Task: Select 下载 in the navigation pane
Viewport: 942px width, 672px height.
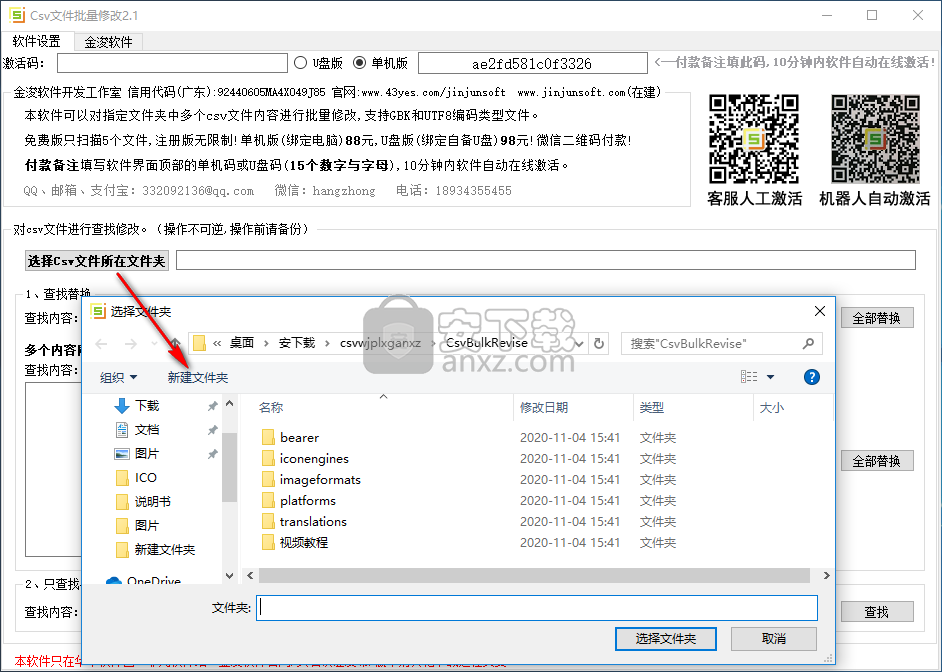Action: 147,406
